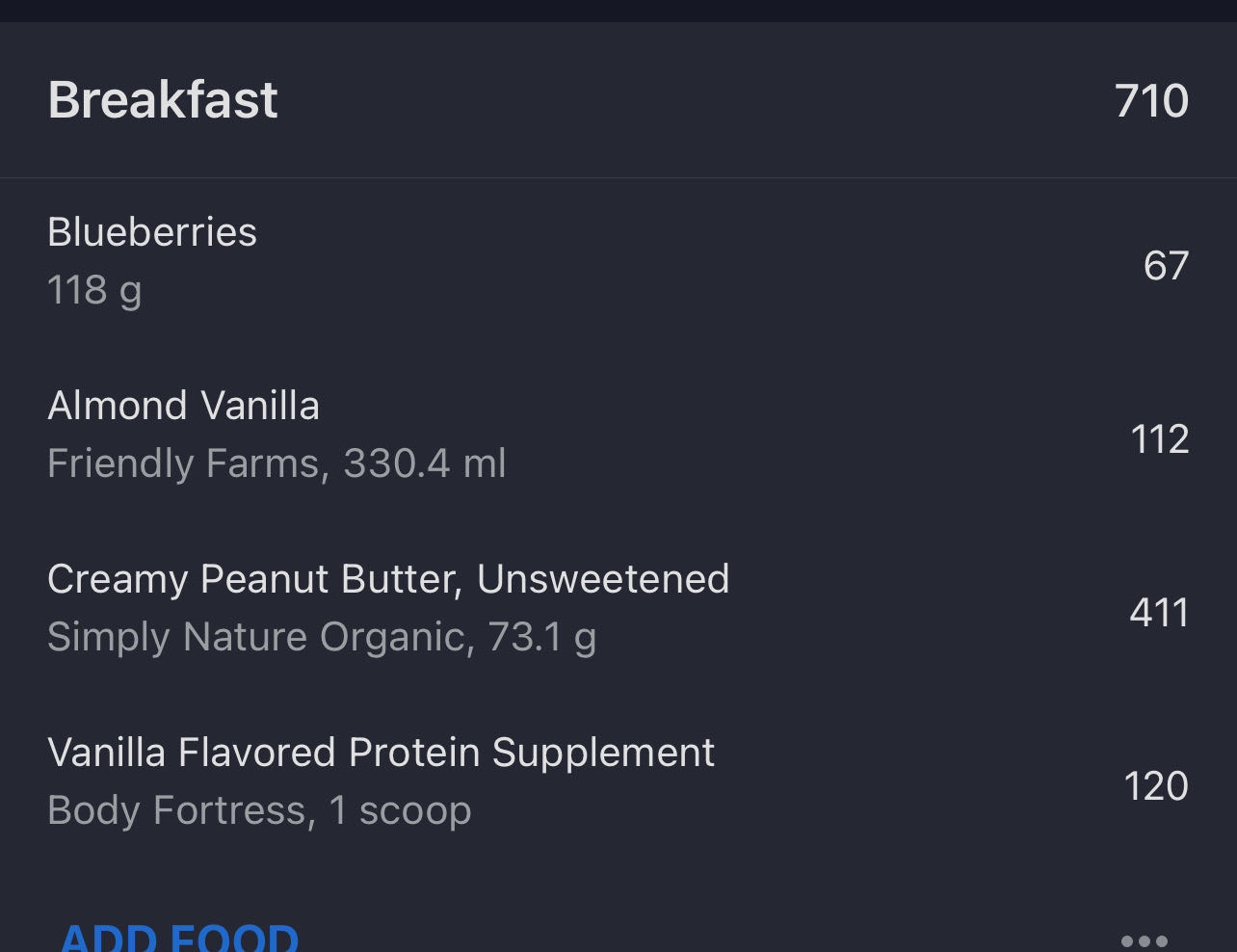Tap the Body Fortress 1 scoop detail
This screenshot has height=952, width=1237.
pos(258,809)
